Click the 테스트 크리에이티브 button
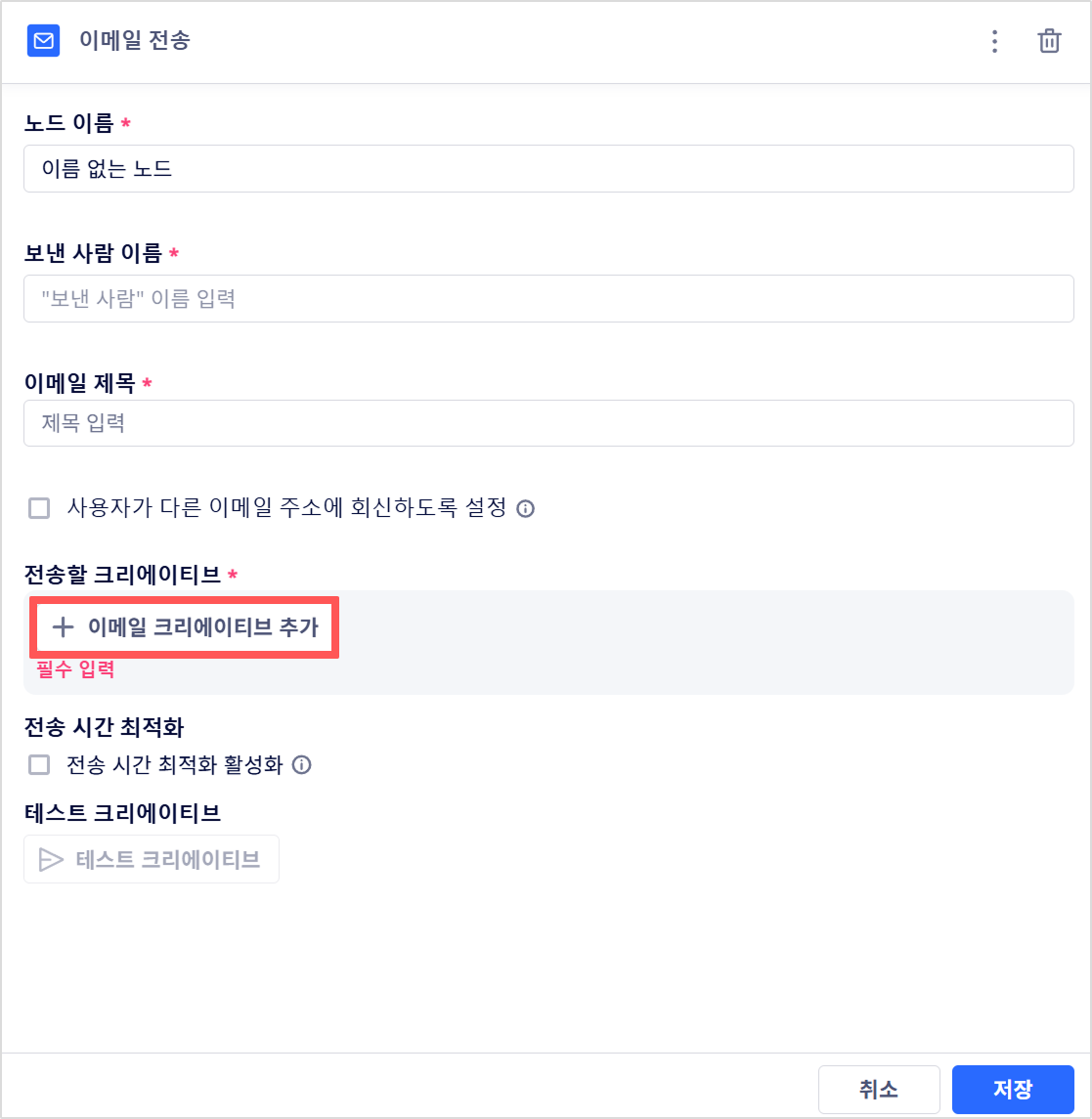1092x1119 pixels. point(152,859)
